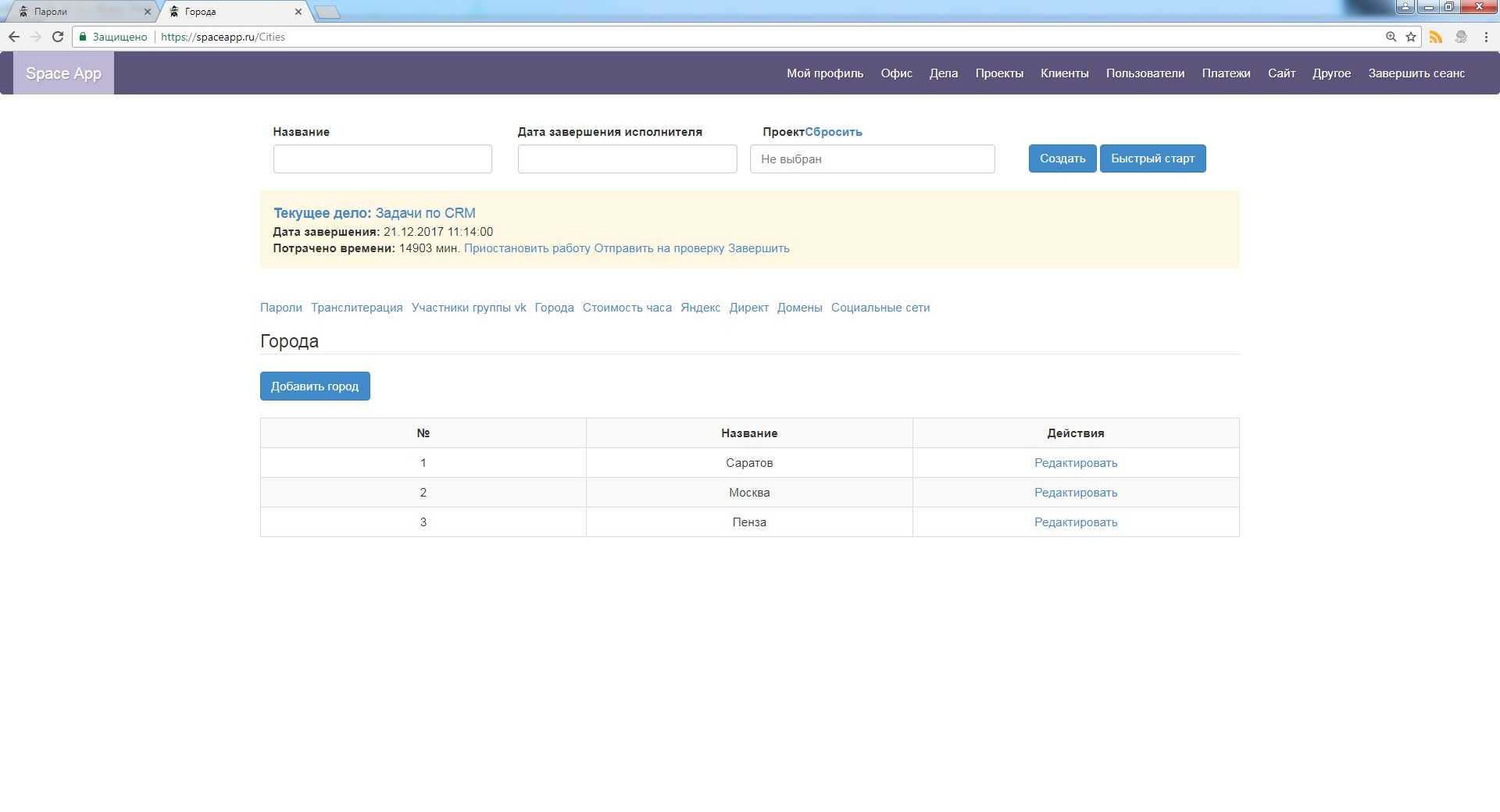Open a new browser tab
Image resolution: width=1500 pixels, height=812 pixels.
[327, 12]
